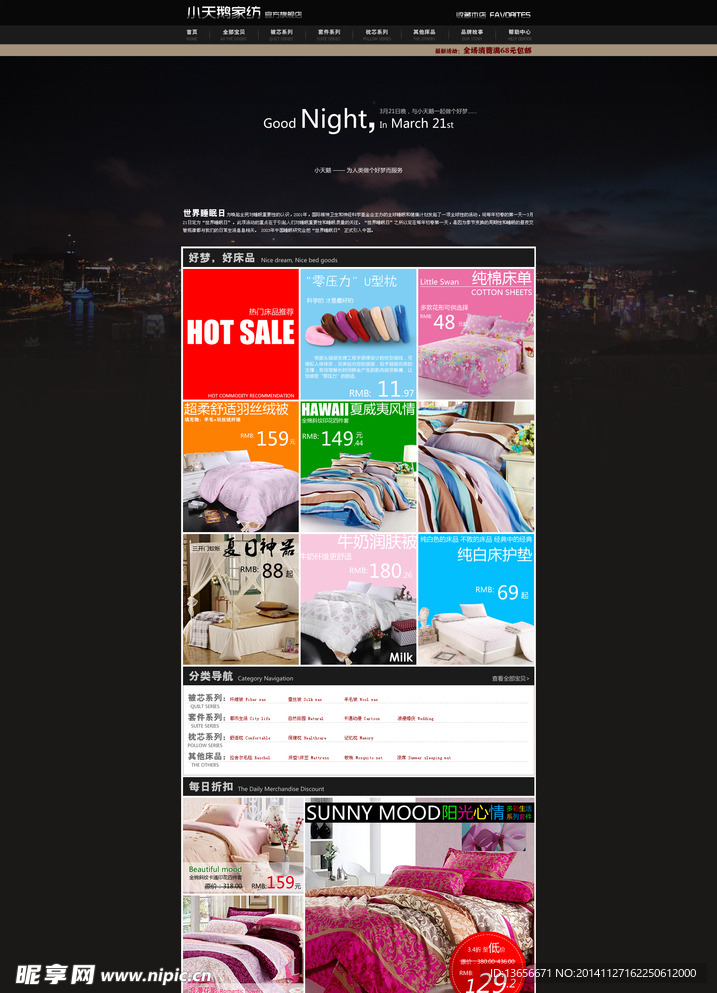Click the Summer sleeping mat category link
This screenshot has width=717, height=993.
coord(423,757)
